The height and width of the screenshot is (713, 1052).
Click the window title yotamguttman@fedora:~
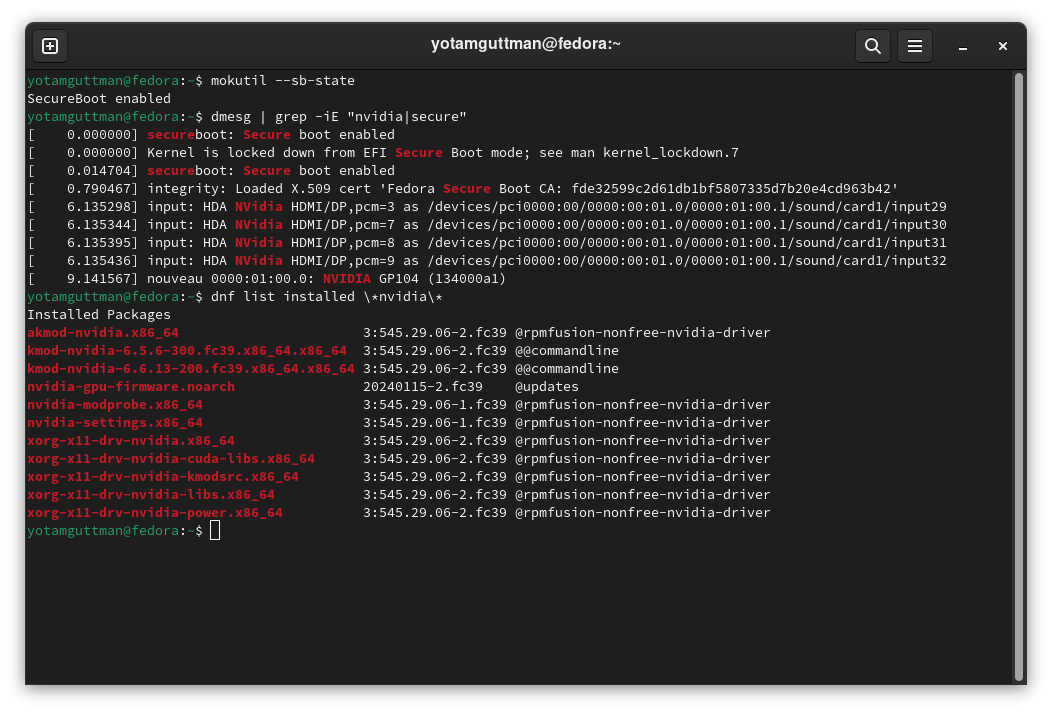point(525,44)
